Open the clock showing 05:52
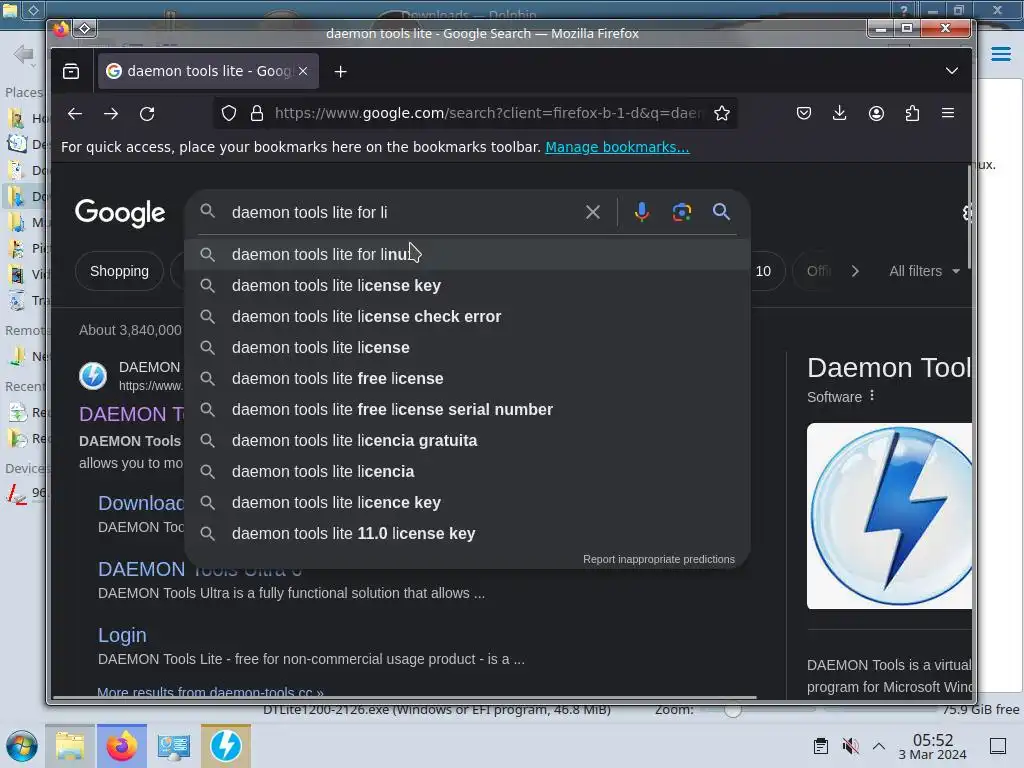 (933, 746)
